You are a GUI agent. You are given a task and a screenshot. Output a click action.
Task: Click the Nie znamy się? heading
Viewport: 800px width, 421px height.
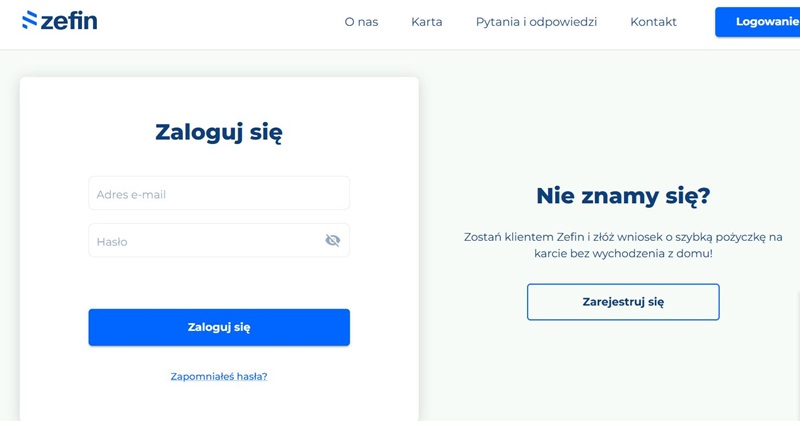coord(623,195)
